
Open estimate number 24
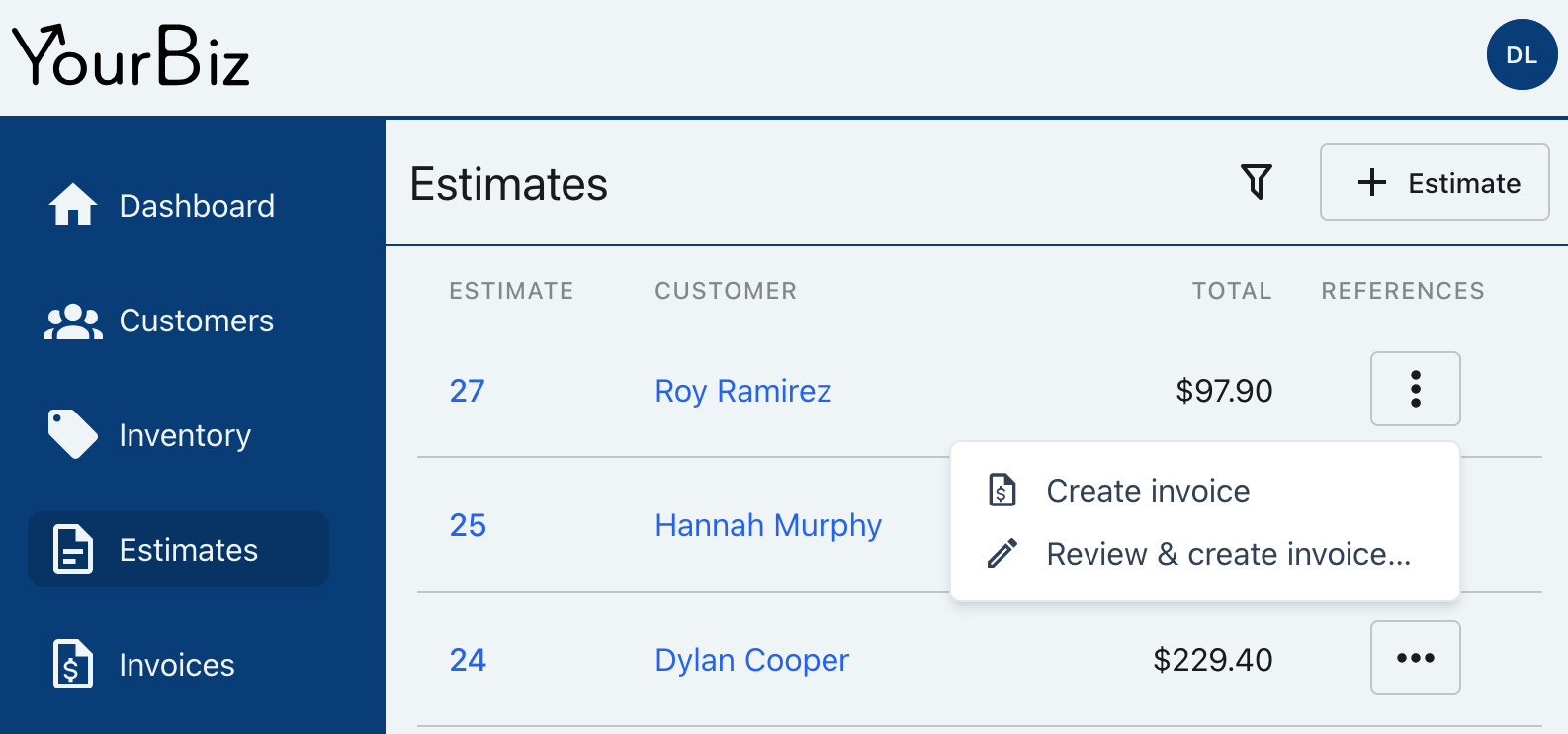(468, 660)
